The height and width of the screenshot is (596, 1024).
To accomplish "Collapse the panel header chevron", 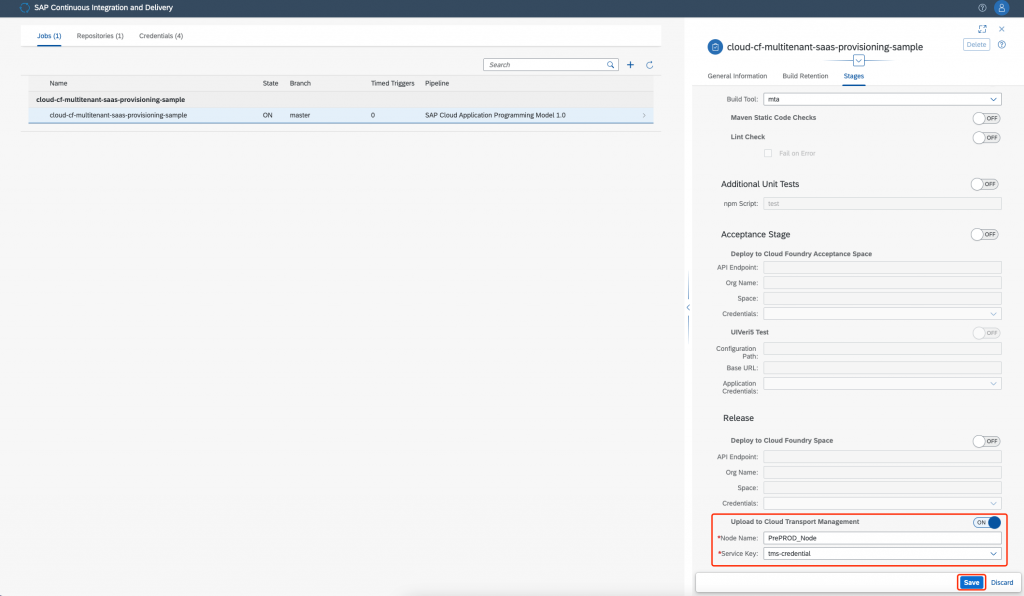I will tap(859, 61).
